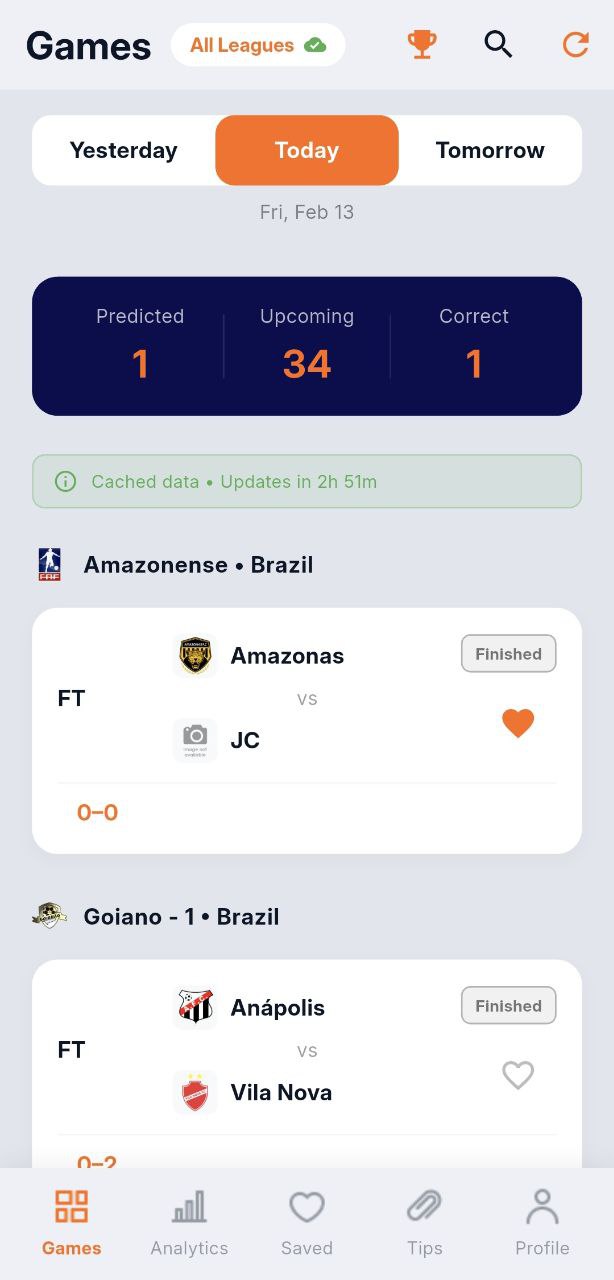Unfavorite the Amazonas vs JC match
Screen dimensions: 614x1280
click(518, 723)
